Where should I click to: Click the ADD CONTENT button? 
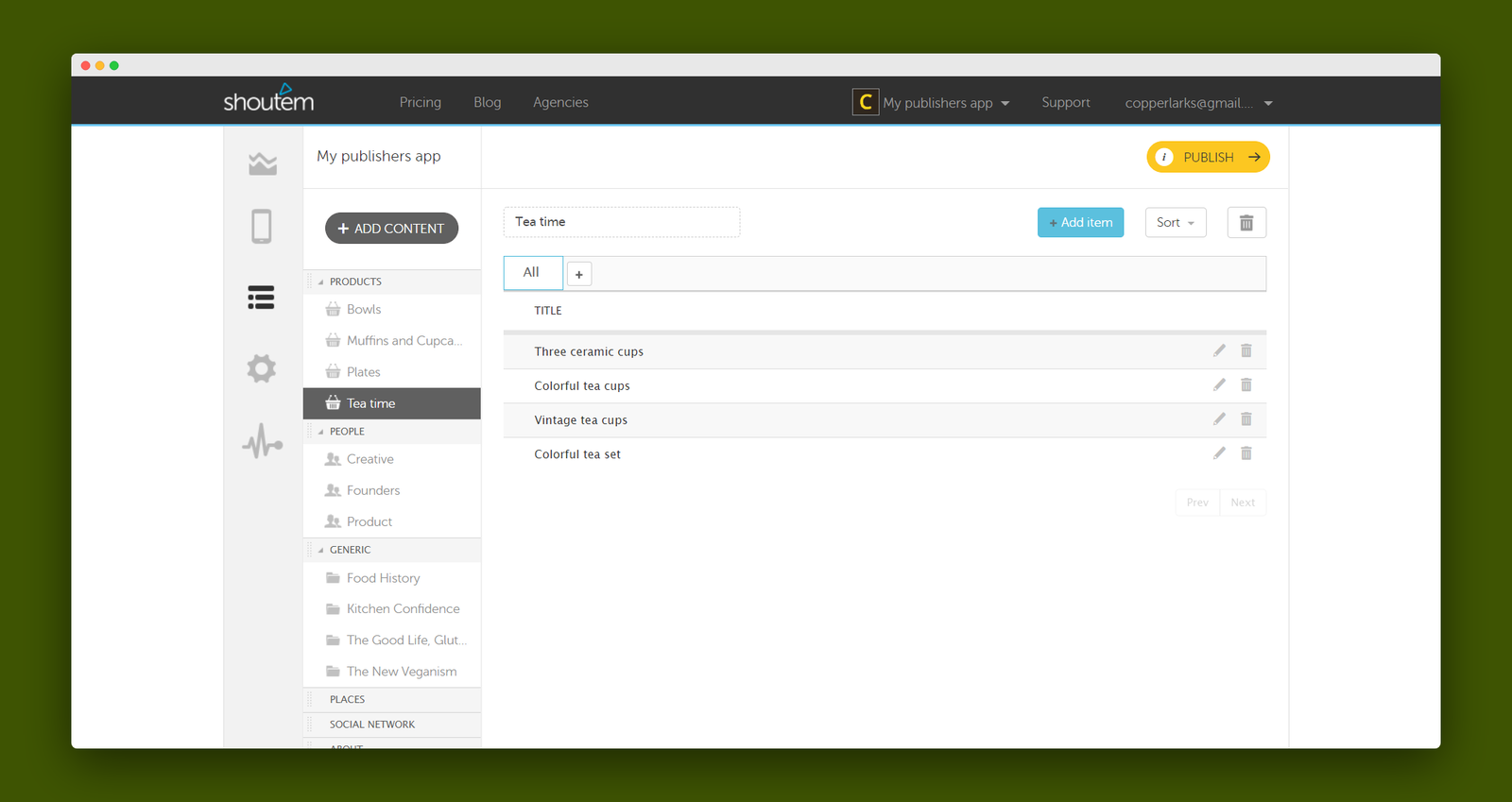[x=391, y=229]
